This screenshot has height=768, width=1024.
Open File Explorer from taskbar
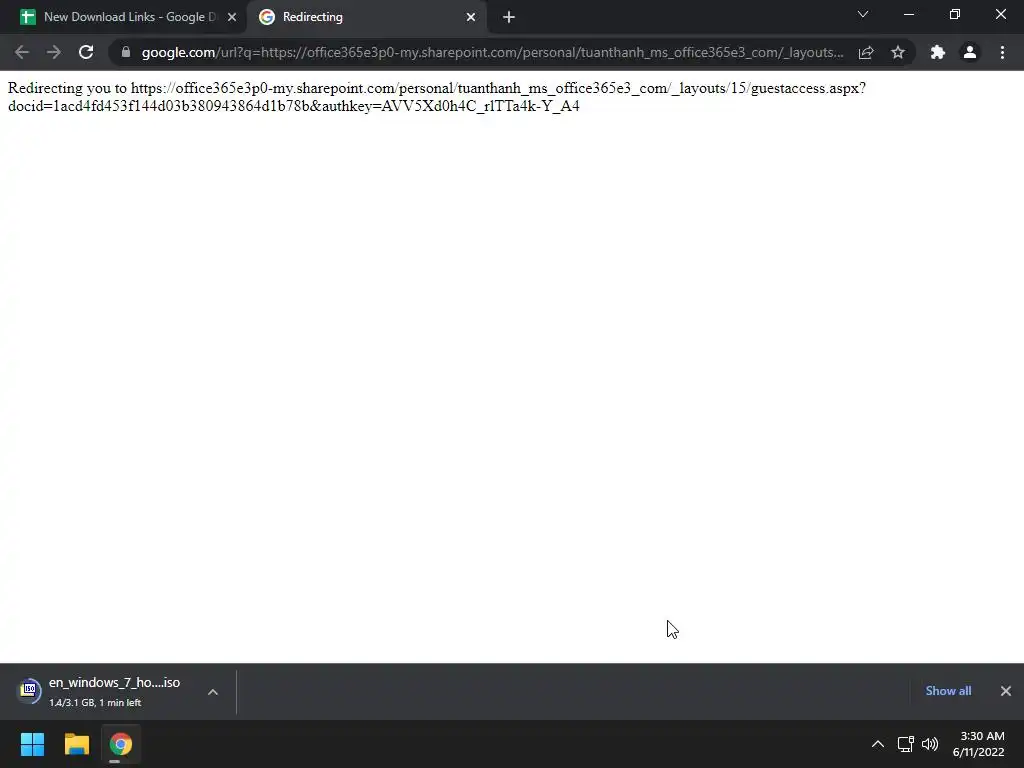point(76,744)
